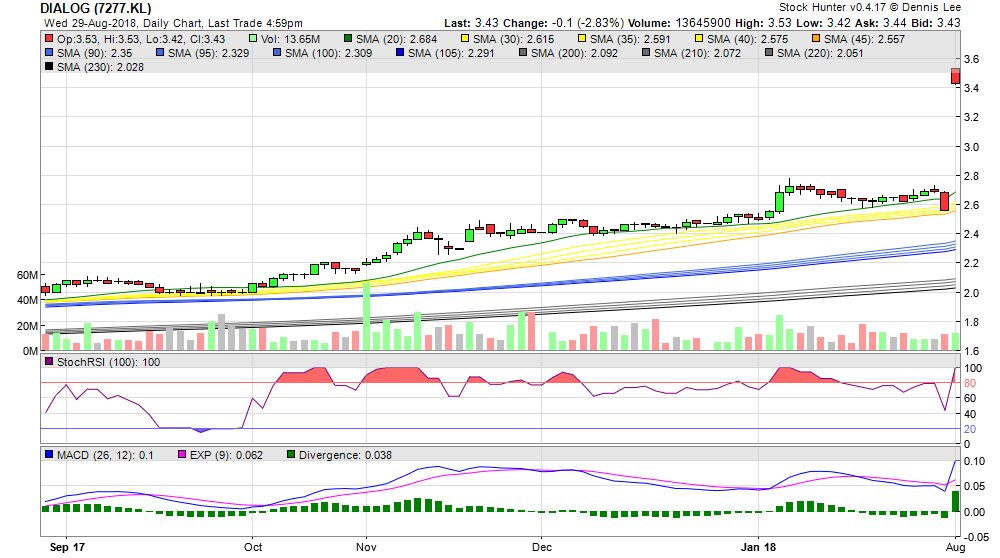Click the Nov date axis label
Screen dimensions: 1000x558
coord(366,547)
